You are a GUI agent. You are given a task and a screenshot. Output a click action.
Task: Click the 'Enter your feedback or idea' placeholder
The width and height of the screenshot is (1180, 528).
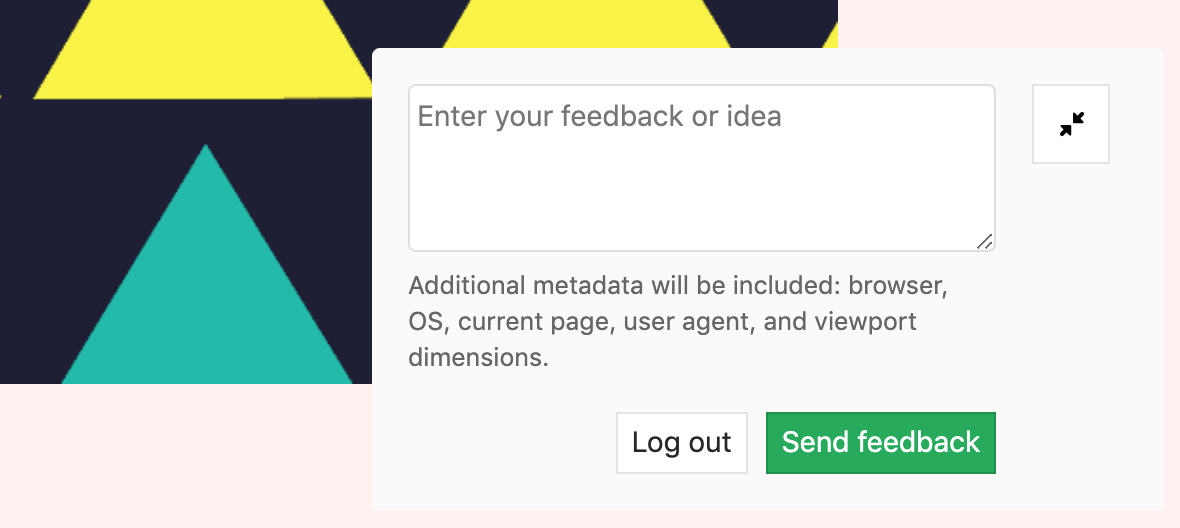pyautogui.click(x=600, y=117)
